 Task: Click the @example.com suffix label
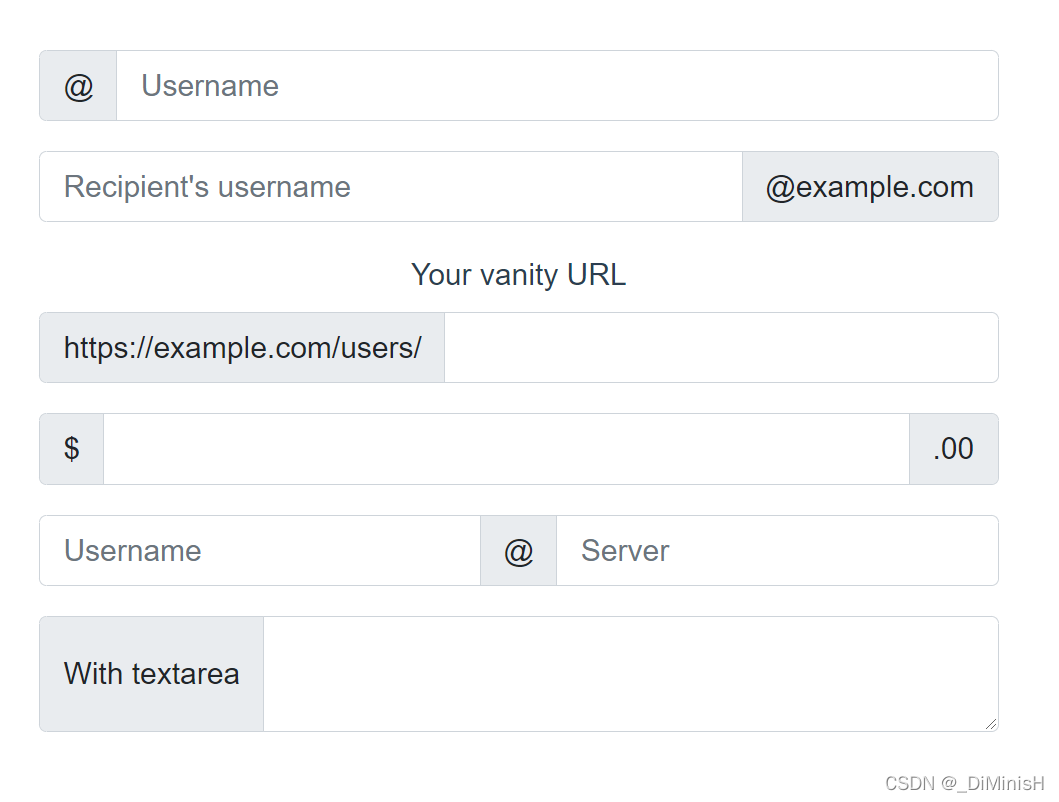tap(869, 187)
